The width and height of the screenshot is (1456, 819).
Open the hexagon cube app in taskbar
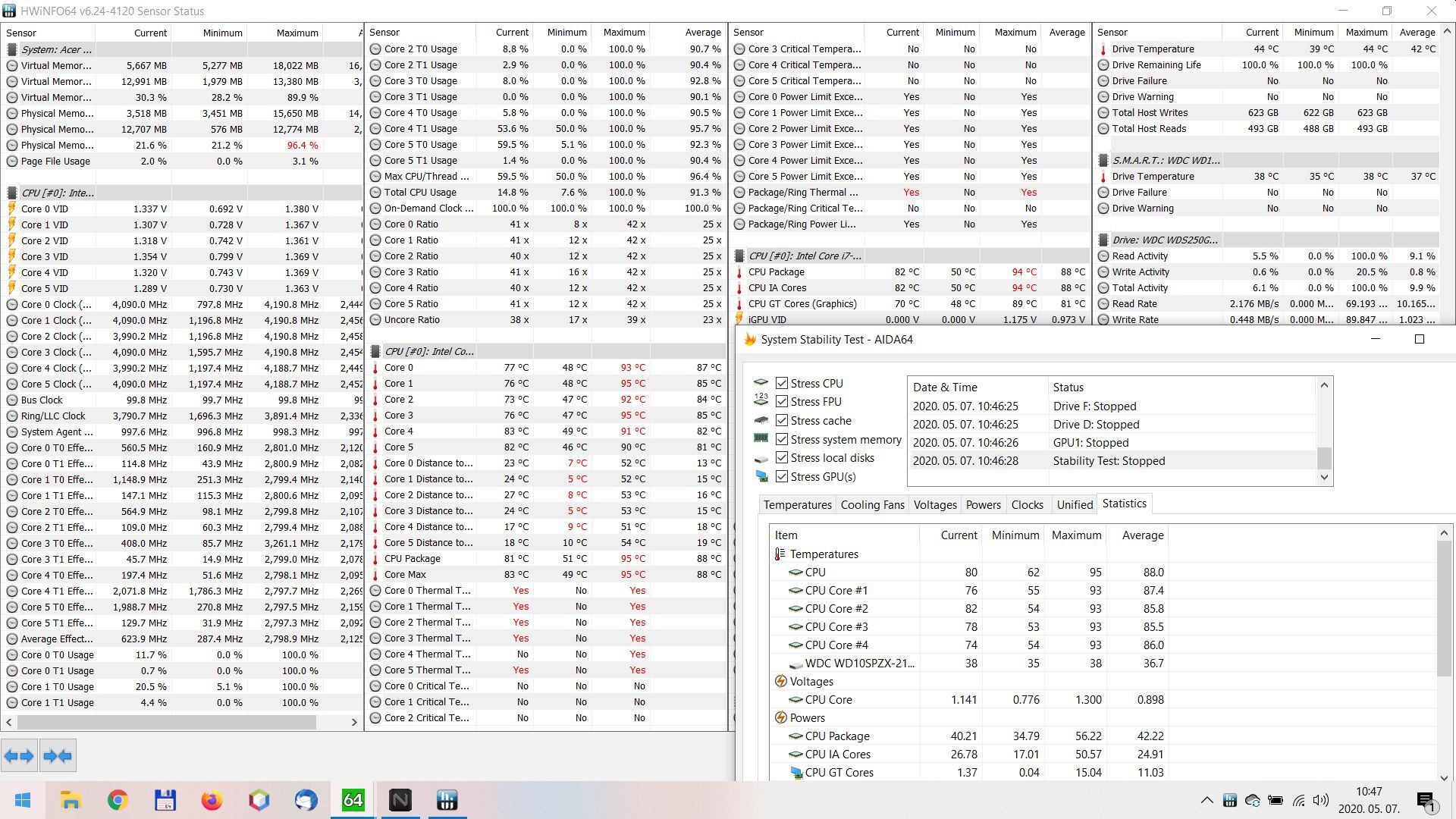point(259,800)
